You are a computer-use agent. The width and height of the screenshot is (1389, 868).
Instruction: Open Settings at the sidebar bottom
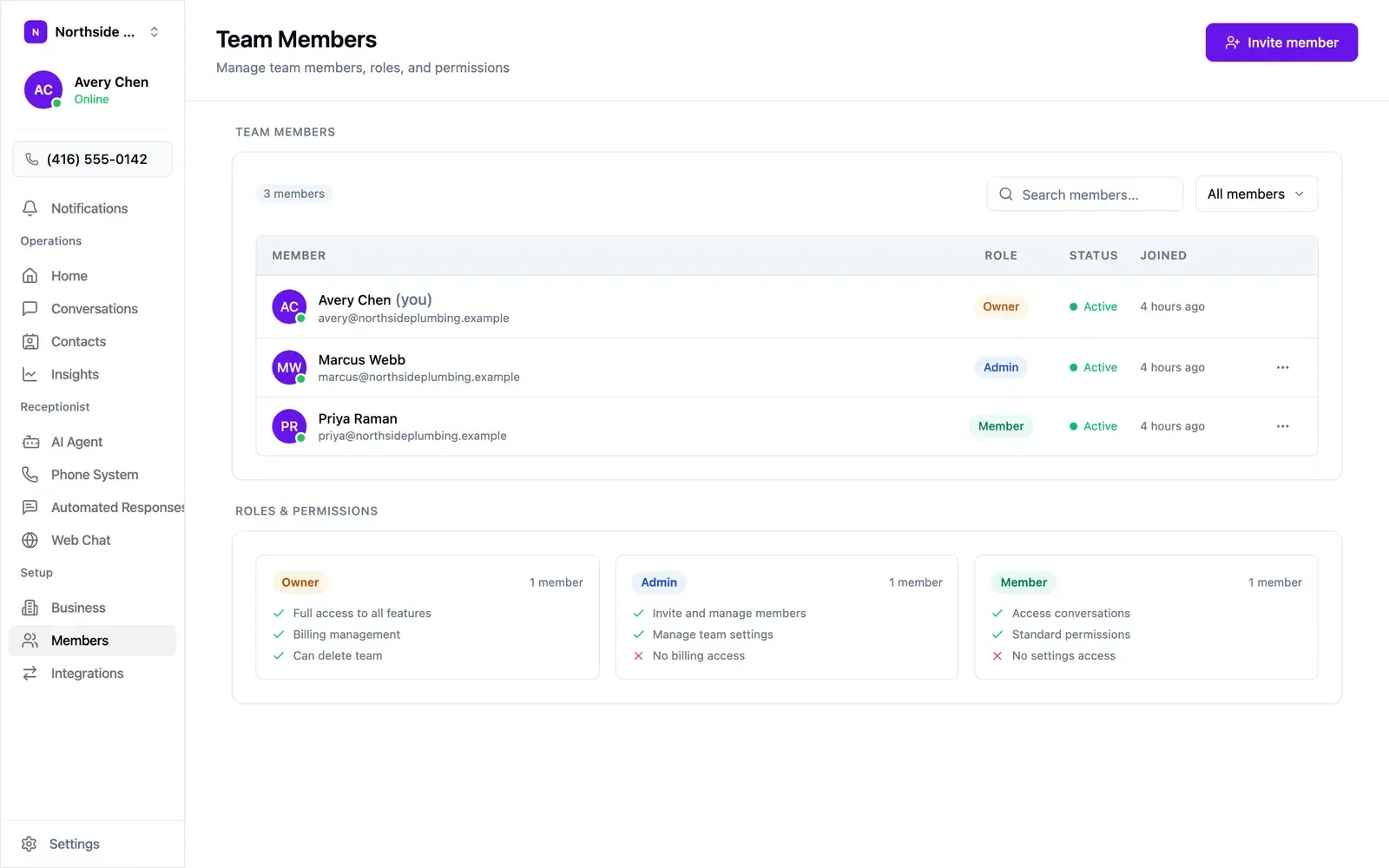click(93, 844)
